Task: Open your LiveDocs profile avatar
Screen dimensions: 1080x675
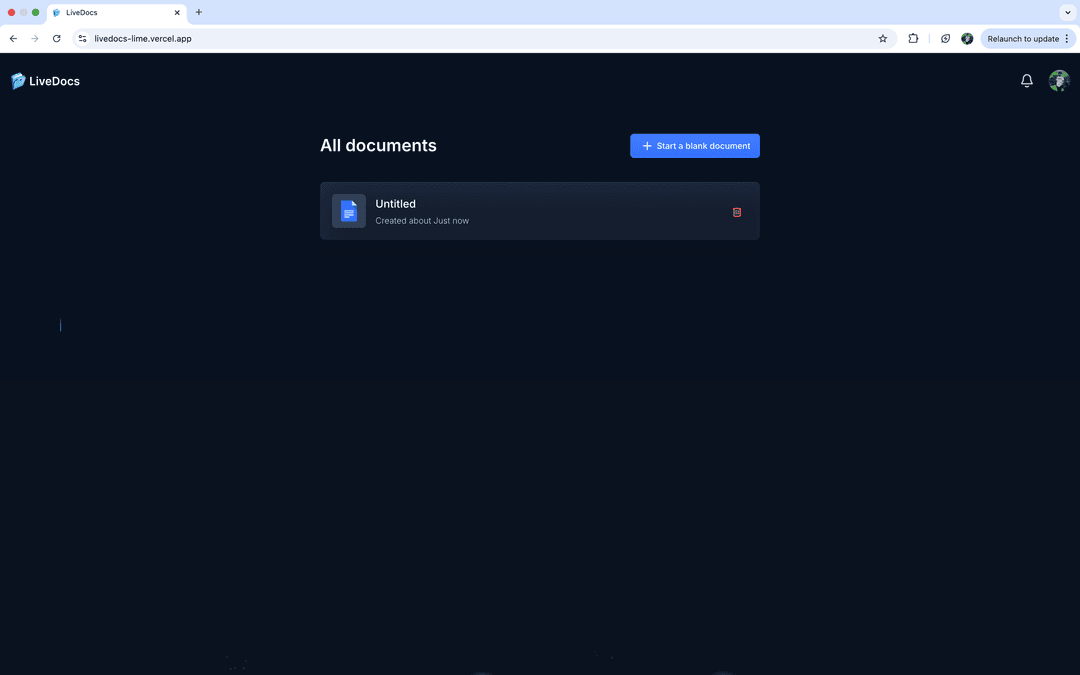Action: (x=1059, y=81)
